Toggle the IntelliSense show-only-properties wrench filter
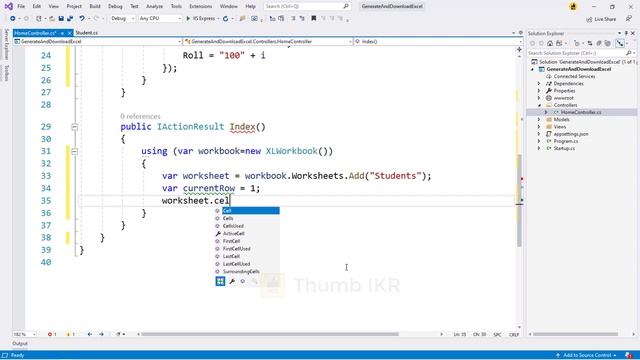Image resolution: width=640 pixels, height=360 pixels. pyautogui.click(x=232, y=281)
